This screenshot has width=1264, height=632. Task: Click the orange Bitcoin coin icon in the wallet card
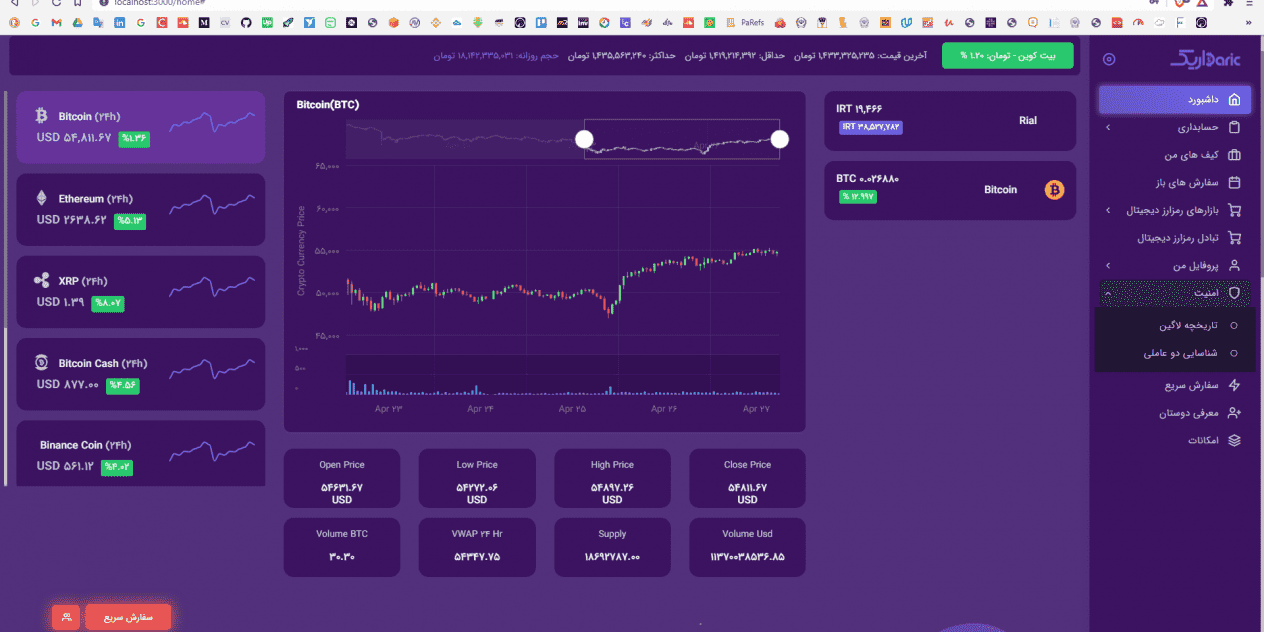point(1054,190)
